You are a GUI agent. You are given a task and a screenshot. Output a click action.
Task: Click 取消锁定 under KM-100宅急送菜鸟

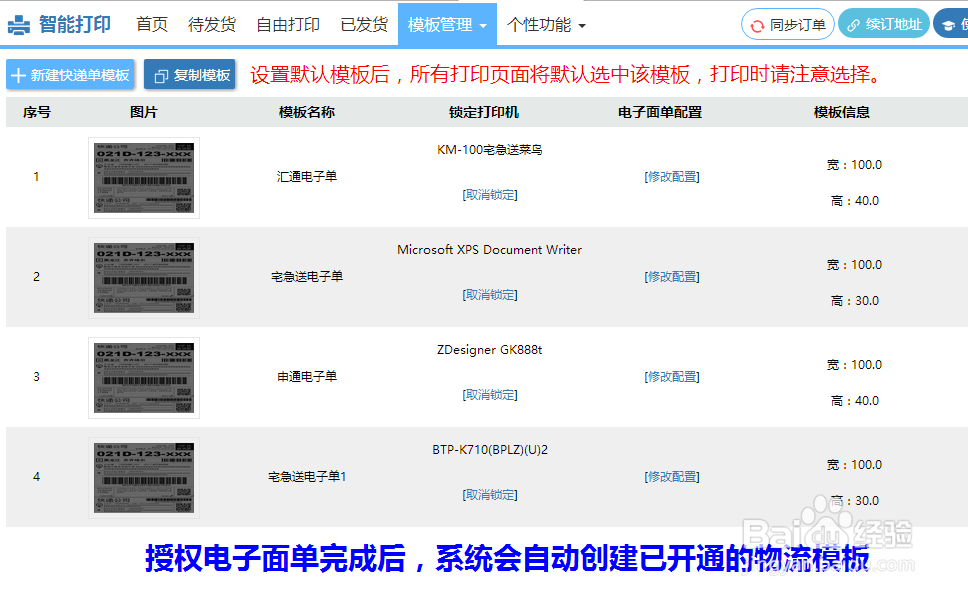490,195
